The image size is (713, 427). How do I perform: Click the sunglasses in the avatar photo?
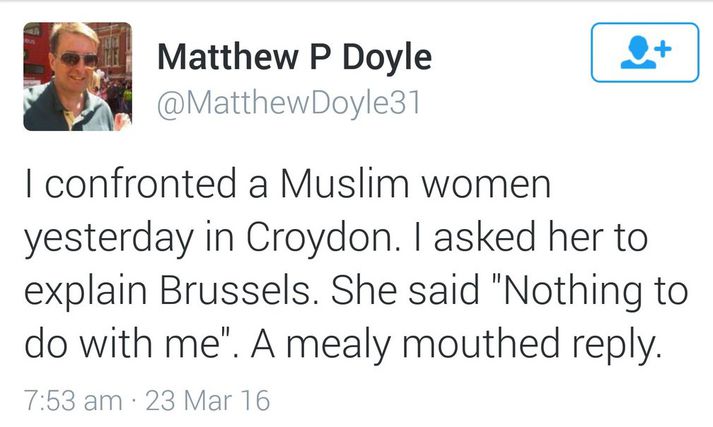tap(78, 59)
